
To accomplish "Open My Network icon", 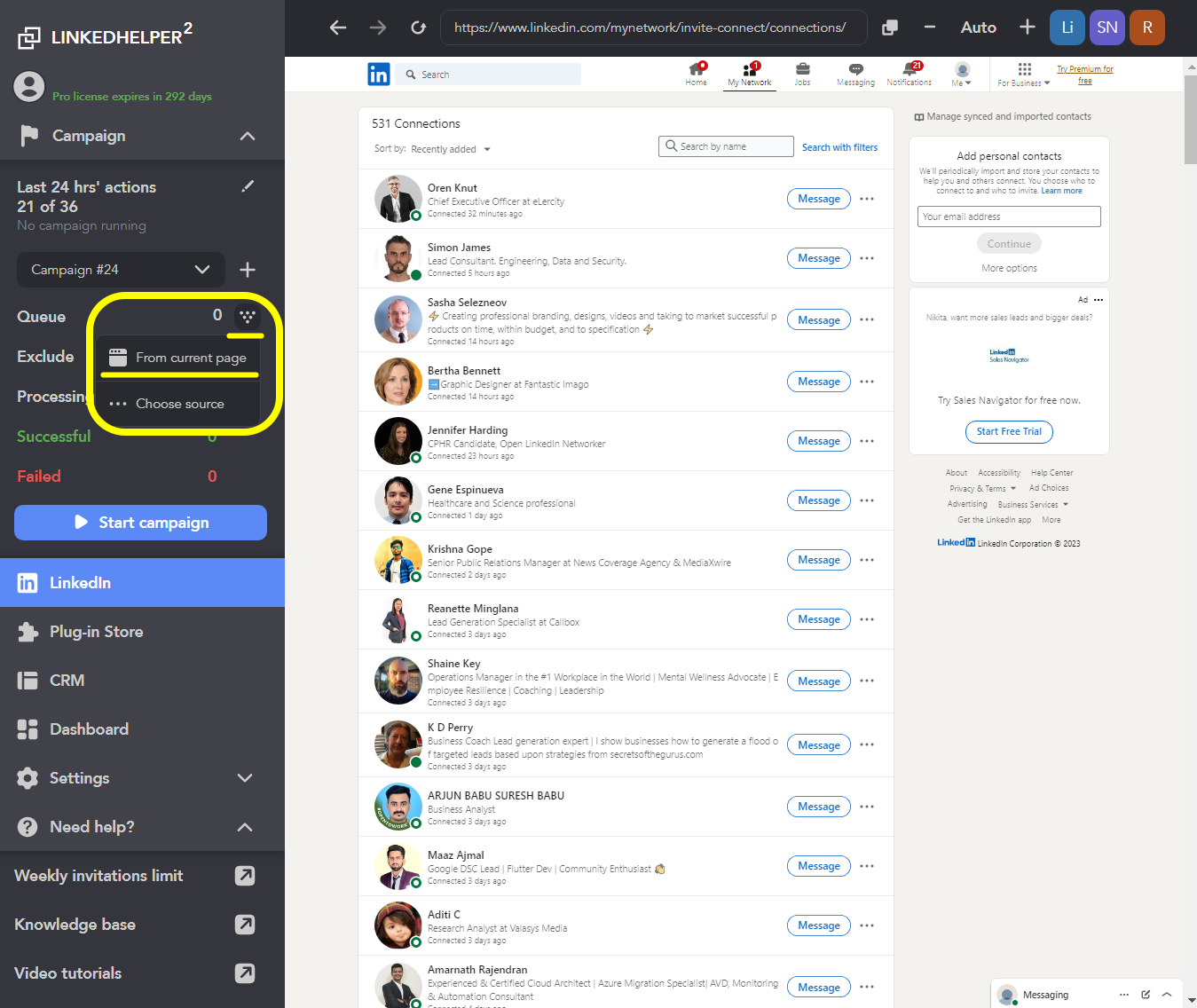I will [x=750, y=74].
